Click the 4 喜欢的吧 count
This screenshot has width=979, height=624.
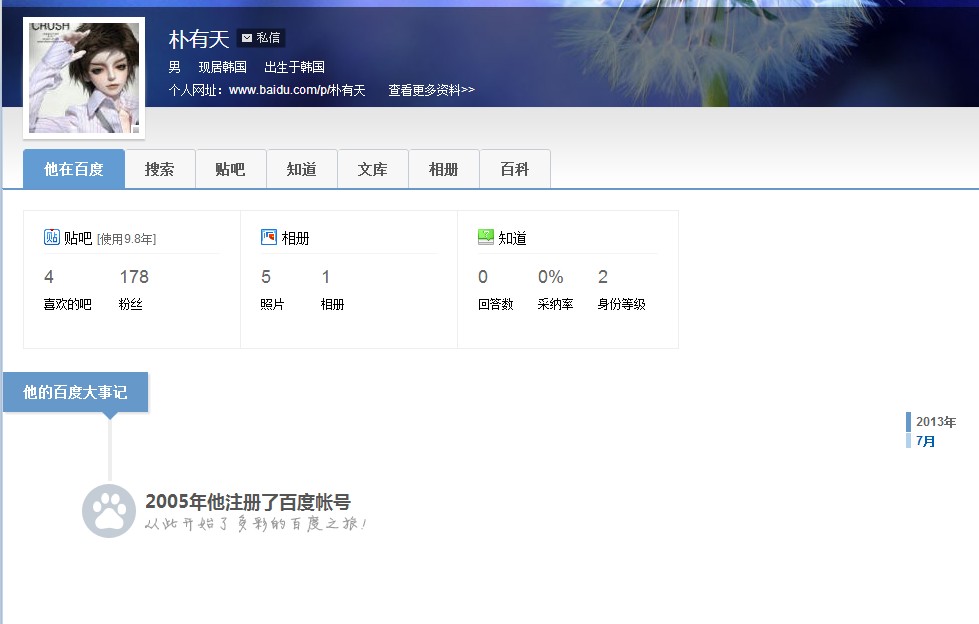click(x=49, y=277)
